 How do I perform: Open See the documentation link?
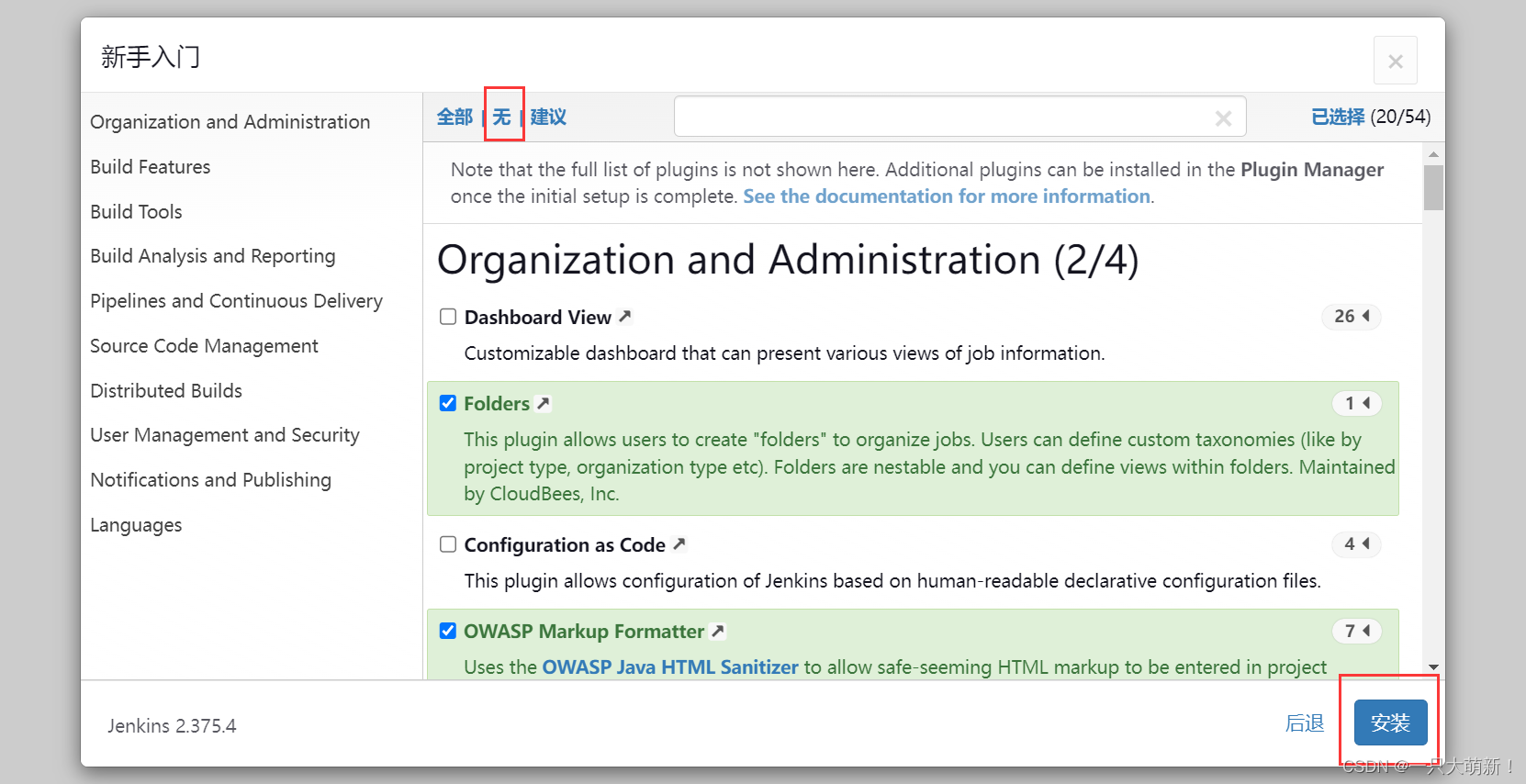tap(947, 196)
